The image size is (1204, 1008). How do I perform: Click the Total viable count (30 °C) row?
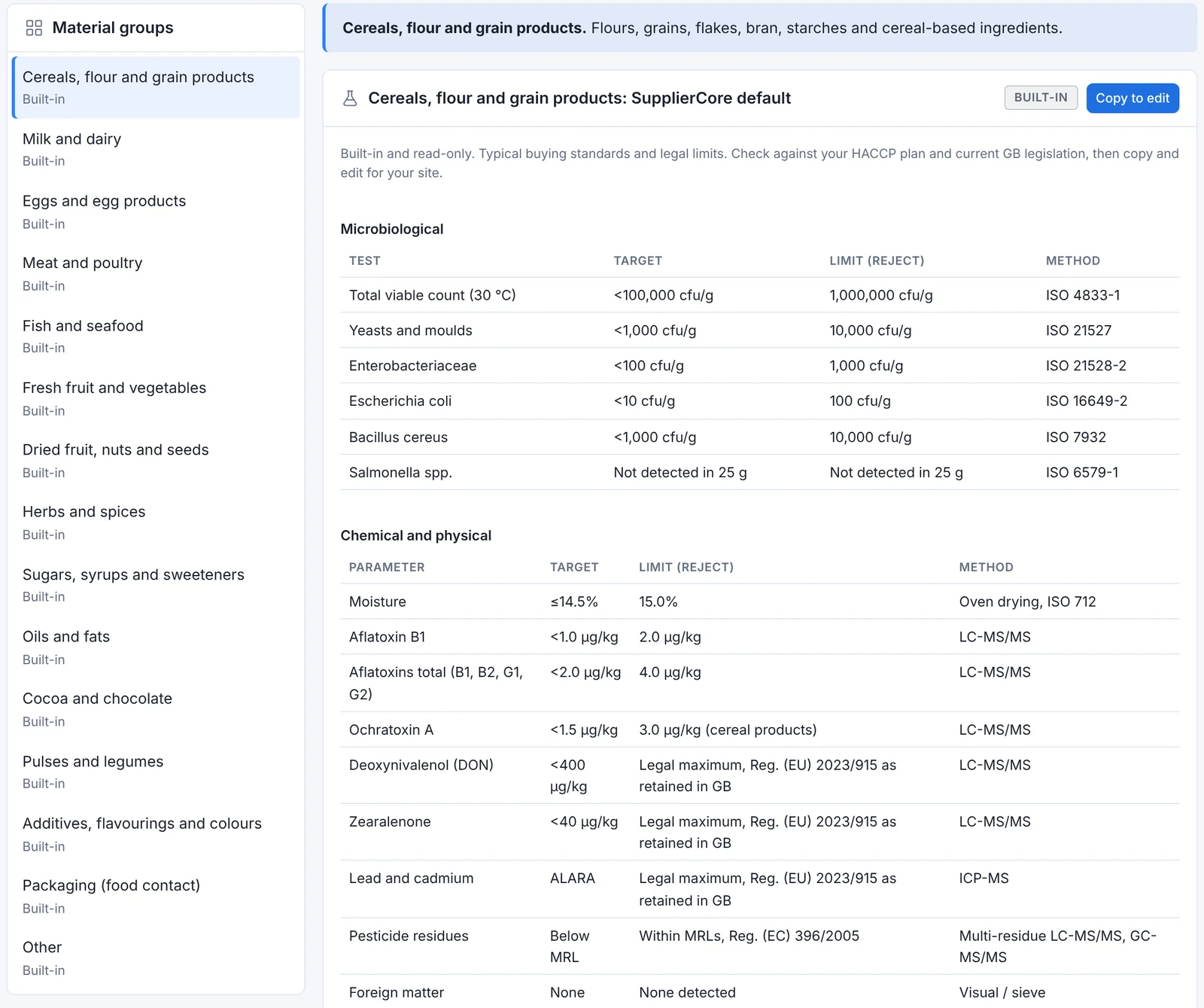[759, 295]
